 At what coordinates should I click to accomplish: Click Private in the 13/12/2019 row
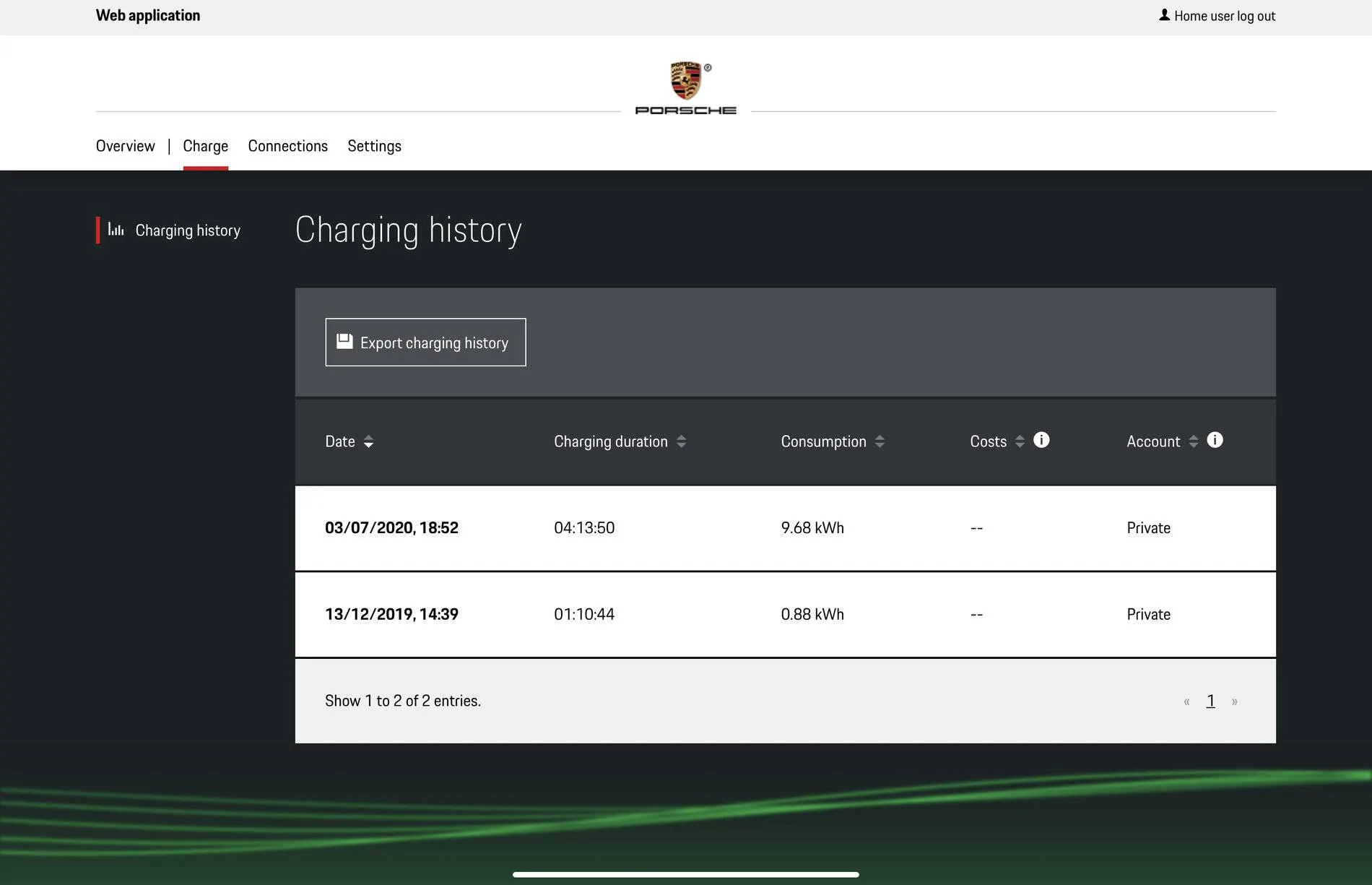(x=1148, y=614)
